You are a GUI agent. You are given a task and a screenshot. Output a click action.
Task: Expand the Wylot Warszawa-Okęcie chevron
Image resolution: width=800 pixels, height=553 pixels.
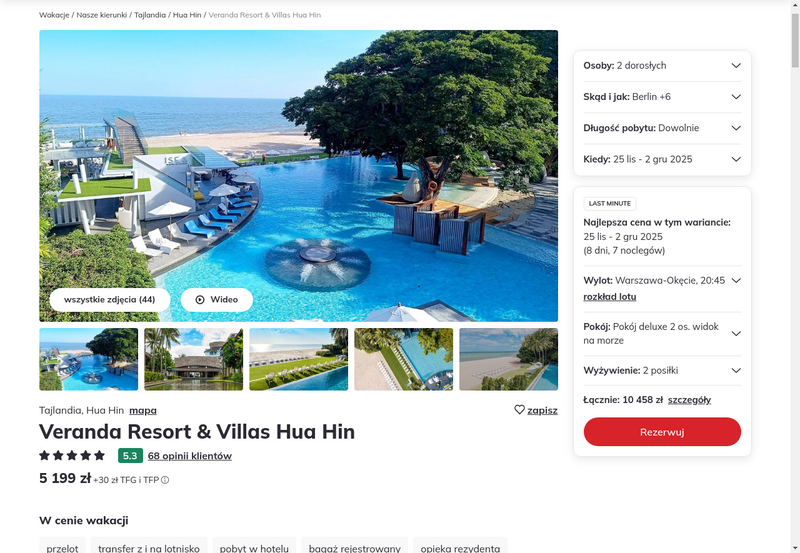(736, 281)
